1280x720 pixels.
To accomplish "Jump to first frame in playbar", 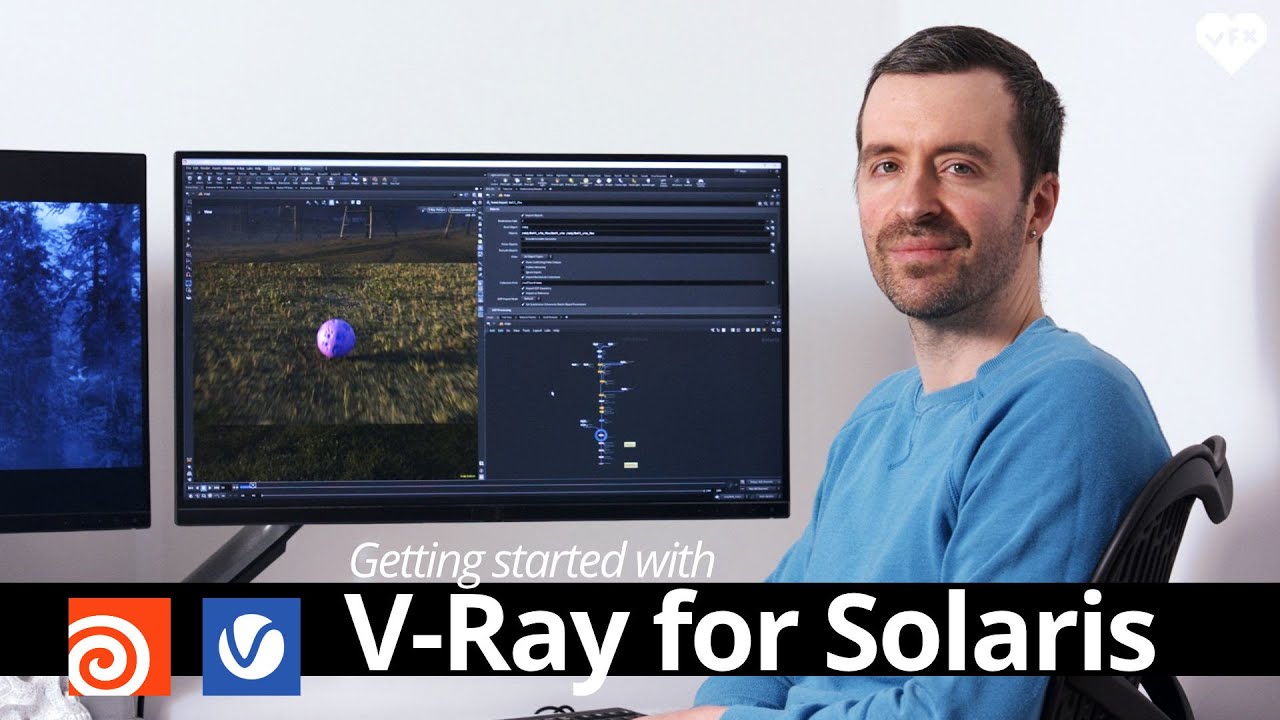I will click(x=190, y=488).
